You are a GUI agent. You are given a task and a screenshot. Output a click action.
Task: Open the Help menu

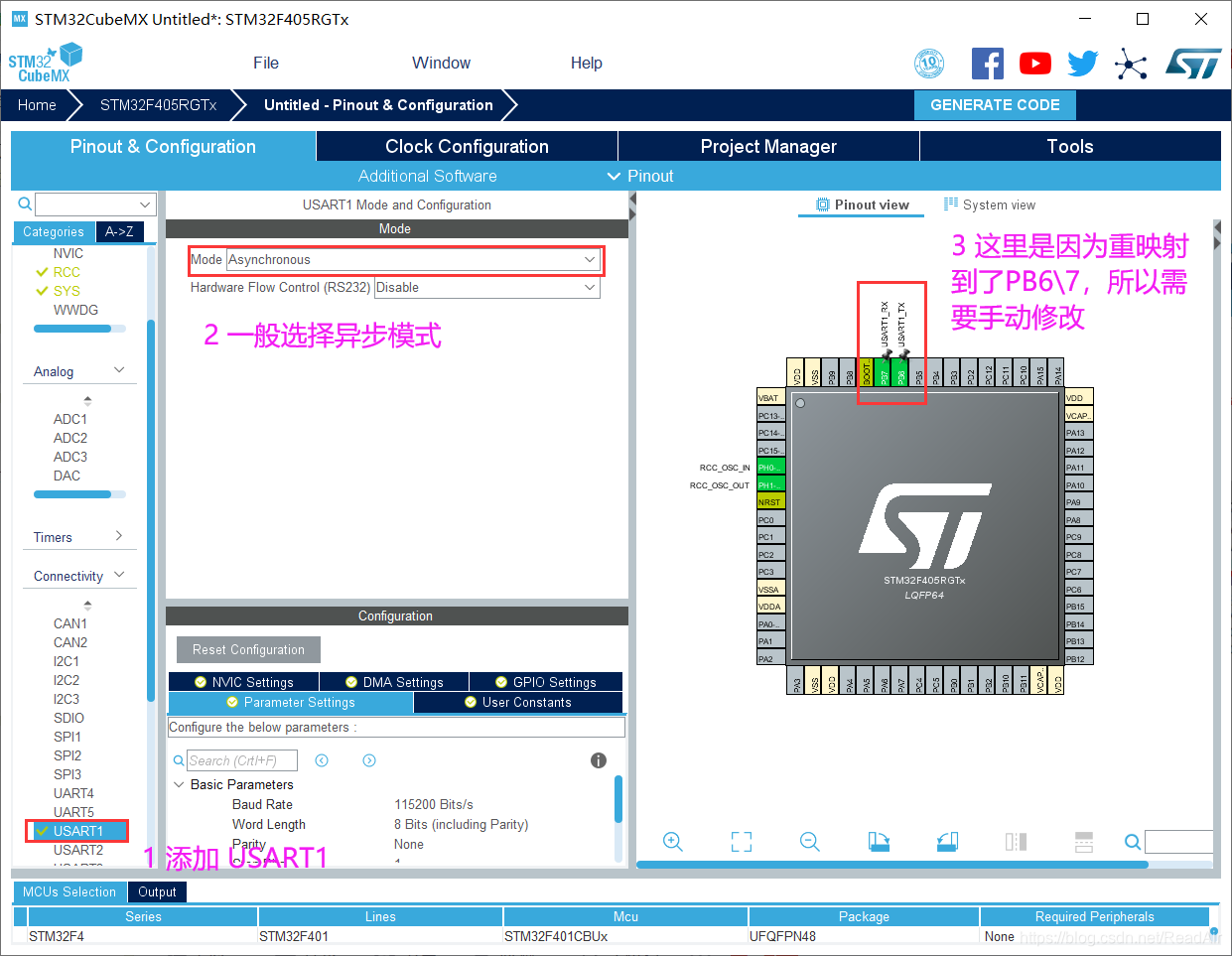pyautogui.click(x=586, y=63)
